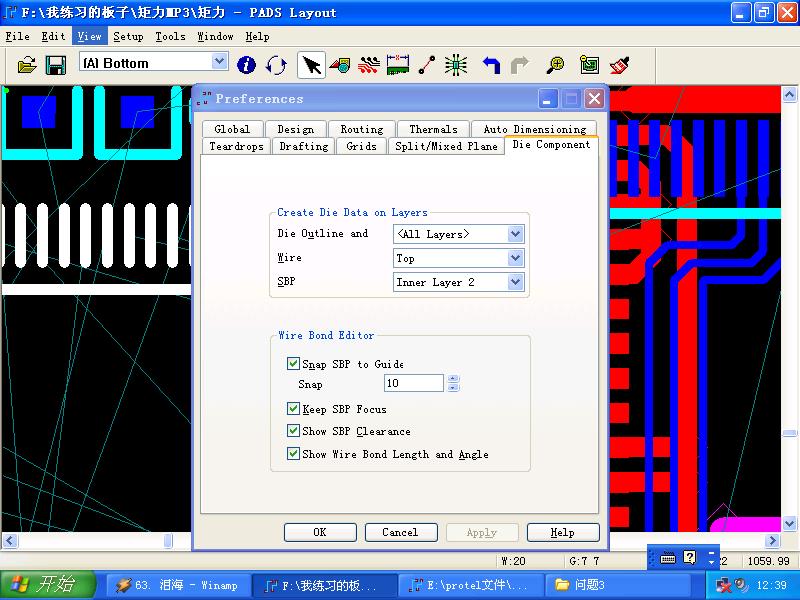Viewport: 800px width, 600px height.
Task: Click the Open file folder icon
Action: [27, 65]
